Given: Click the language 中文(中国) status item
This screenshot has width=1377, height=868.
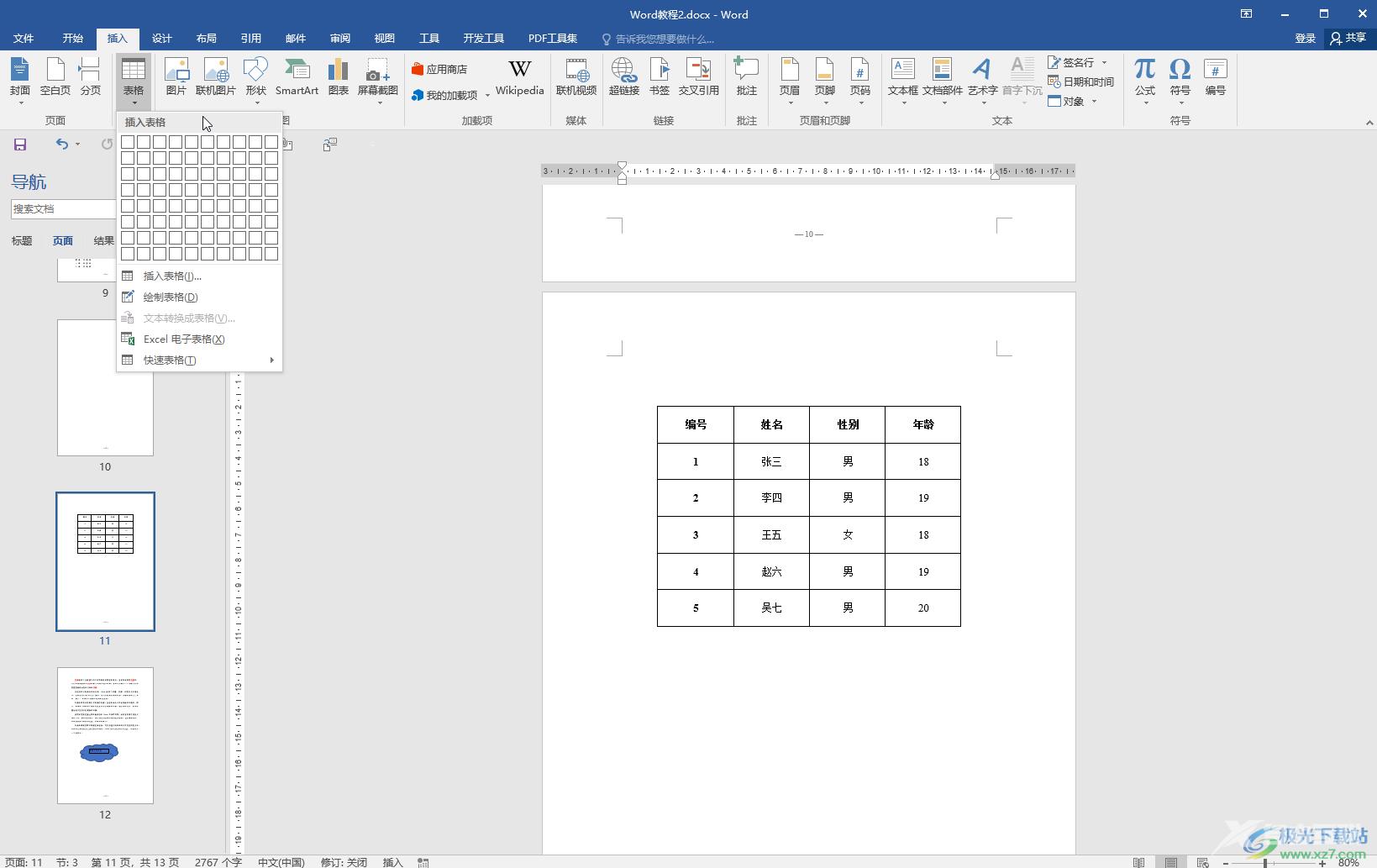Looking at the screenshot, I should (281, 862).
